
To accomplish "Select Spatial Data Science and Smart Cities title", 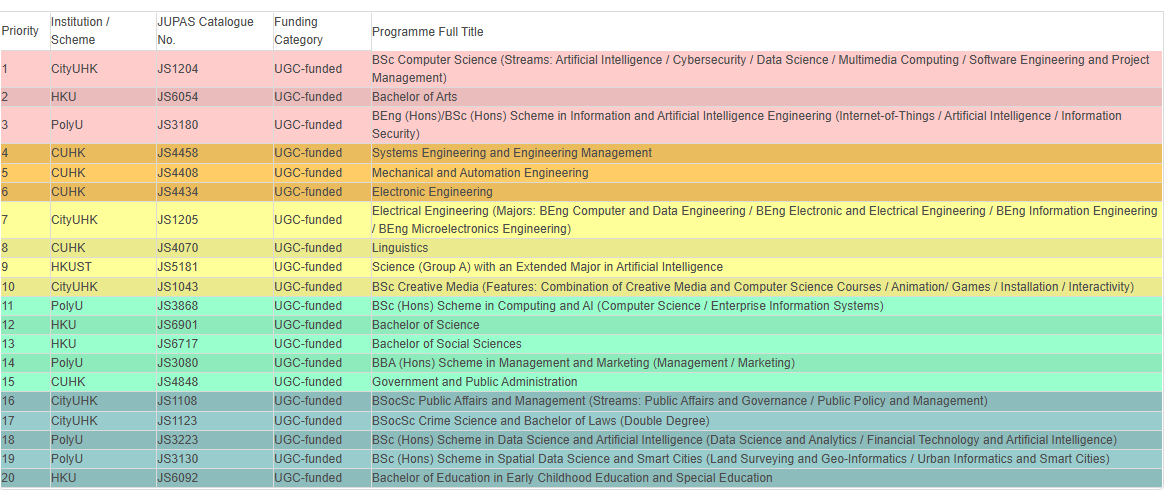I will tap(741, 459).
